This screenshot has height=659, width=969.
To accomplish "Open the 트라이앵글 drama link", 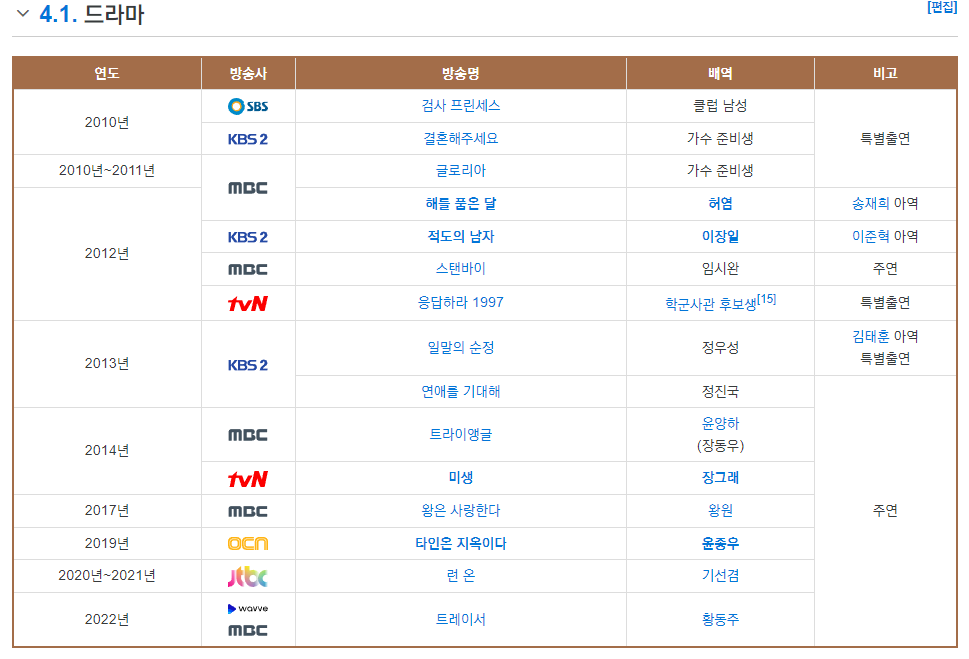I will coord(461,435).
